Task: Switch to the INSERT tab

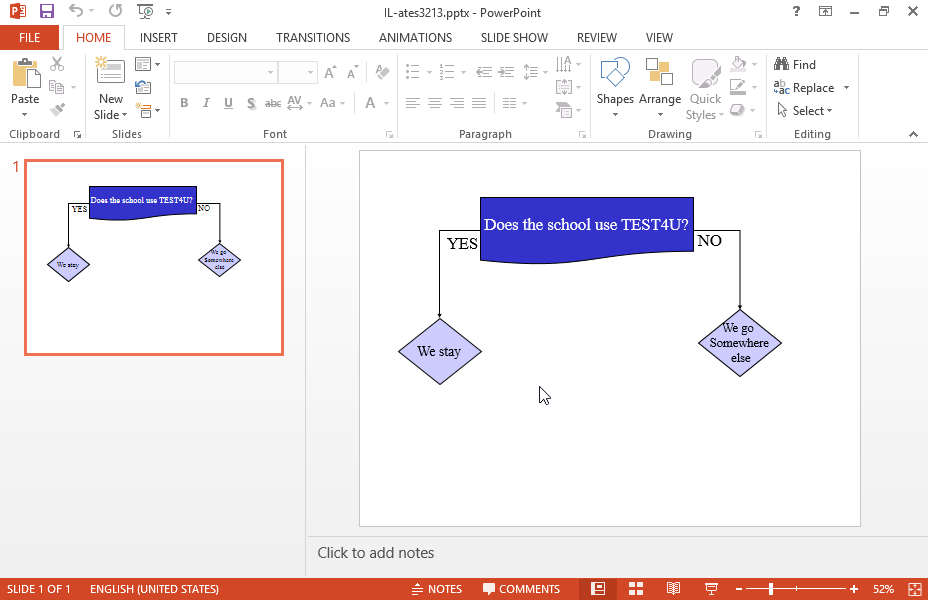Action: click(x=159, y=38)
